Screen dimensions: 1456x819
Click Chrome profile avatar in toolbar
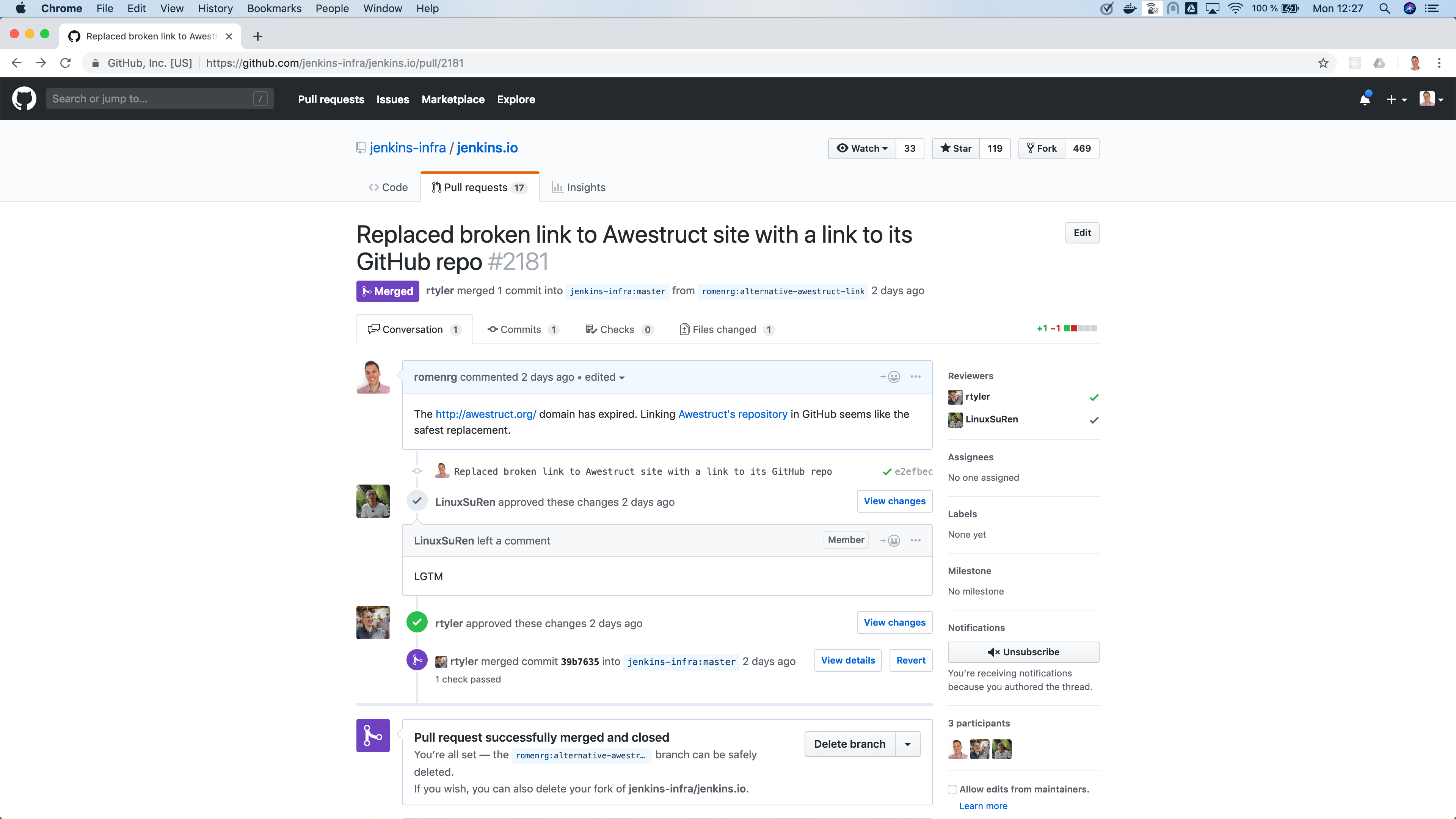[1415, 63]
